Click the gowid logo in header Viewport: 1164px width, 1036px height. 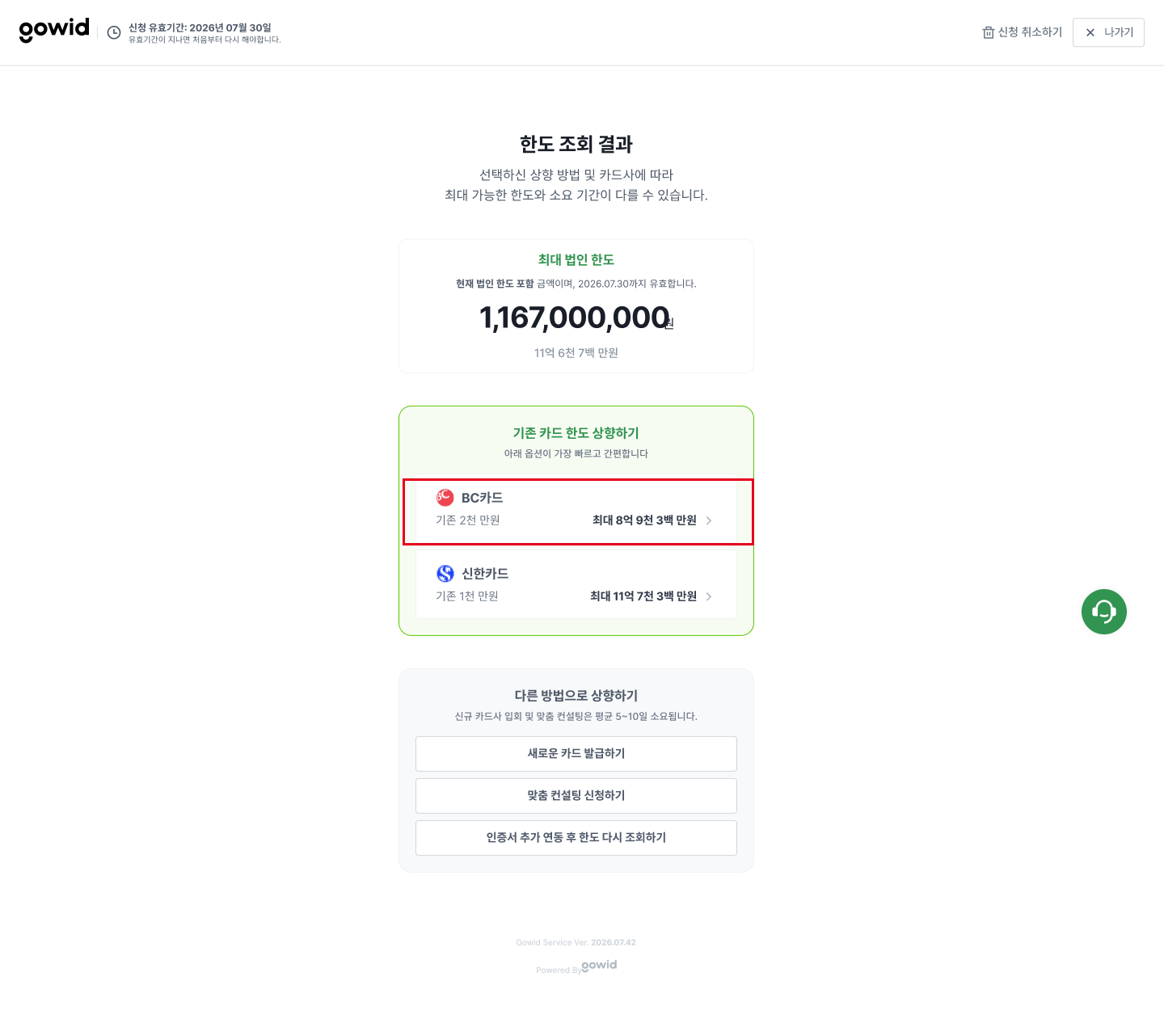[x=54, y=30]
